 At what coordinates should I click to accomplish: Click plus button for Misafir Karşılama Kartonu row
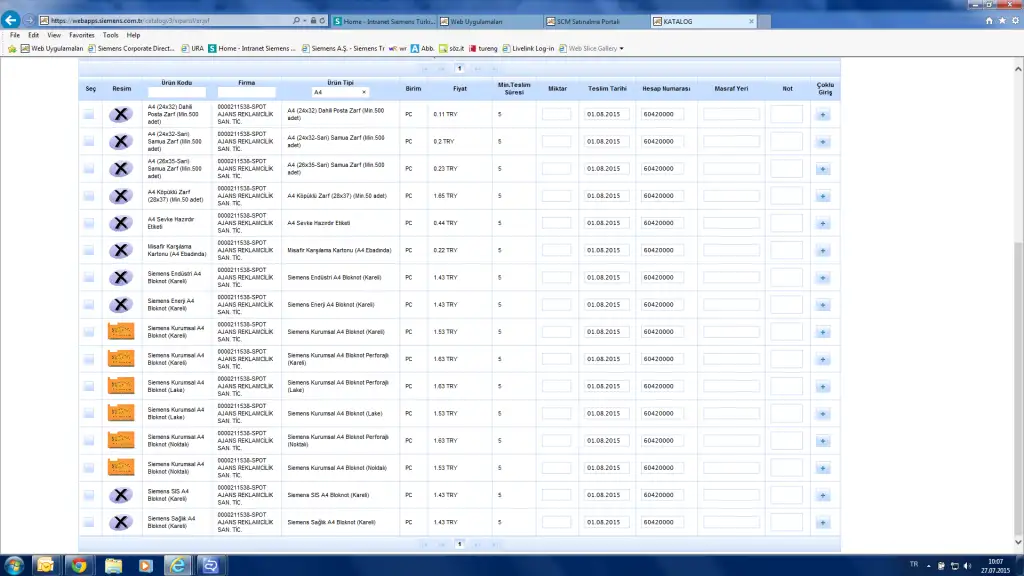[822, 251]
